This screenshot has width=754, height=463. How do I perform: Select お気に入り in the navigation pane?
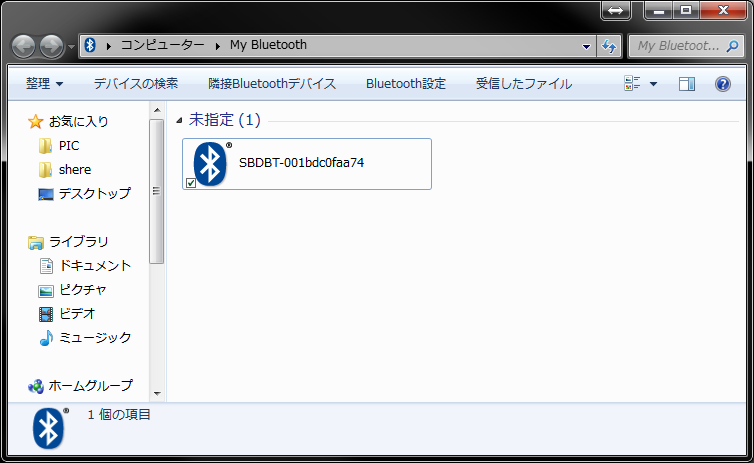point(79,121)
